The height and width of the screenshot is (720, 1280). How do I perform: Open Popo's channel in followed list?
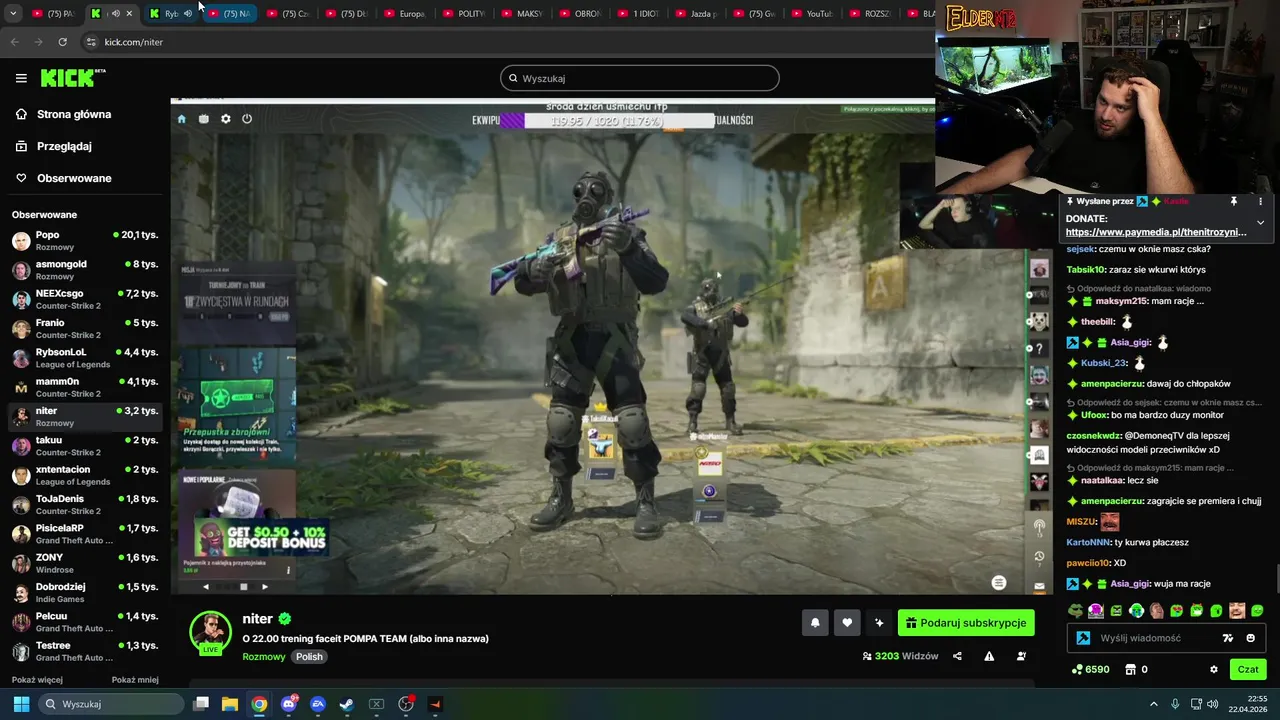[85, 241]
